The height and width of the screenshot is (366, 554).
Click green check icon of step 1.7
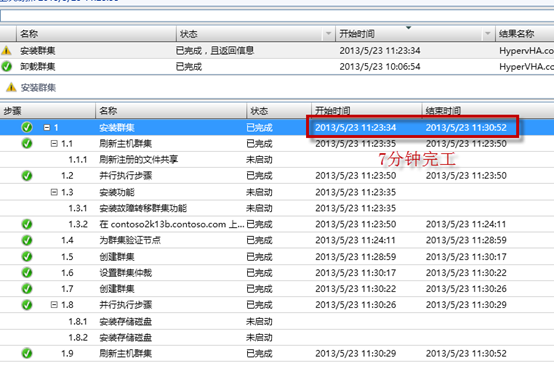pos(27,289)
